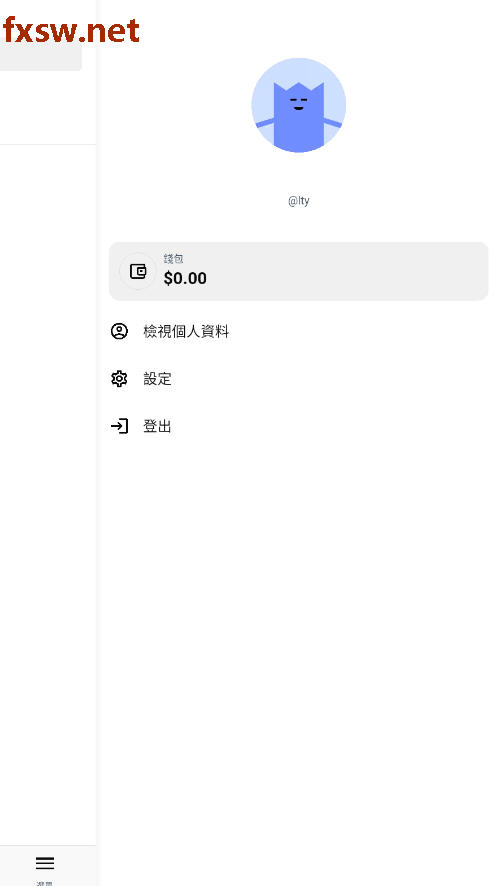The image size is (499, 886).
Task: Click empty space below the 登出 entry
Action: tap(298, 622)
